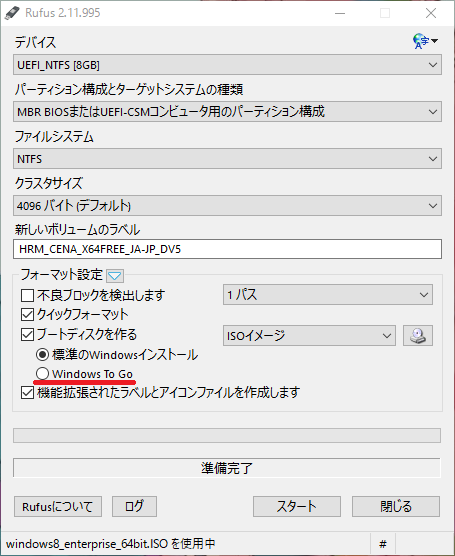Image resolution: width=455 pixels, height=556 pixels.
Task: Open the ログ button
Action: click(134, 506)
